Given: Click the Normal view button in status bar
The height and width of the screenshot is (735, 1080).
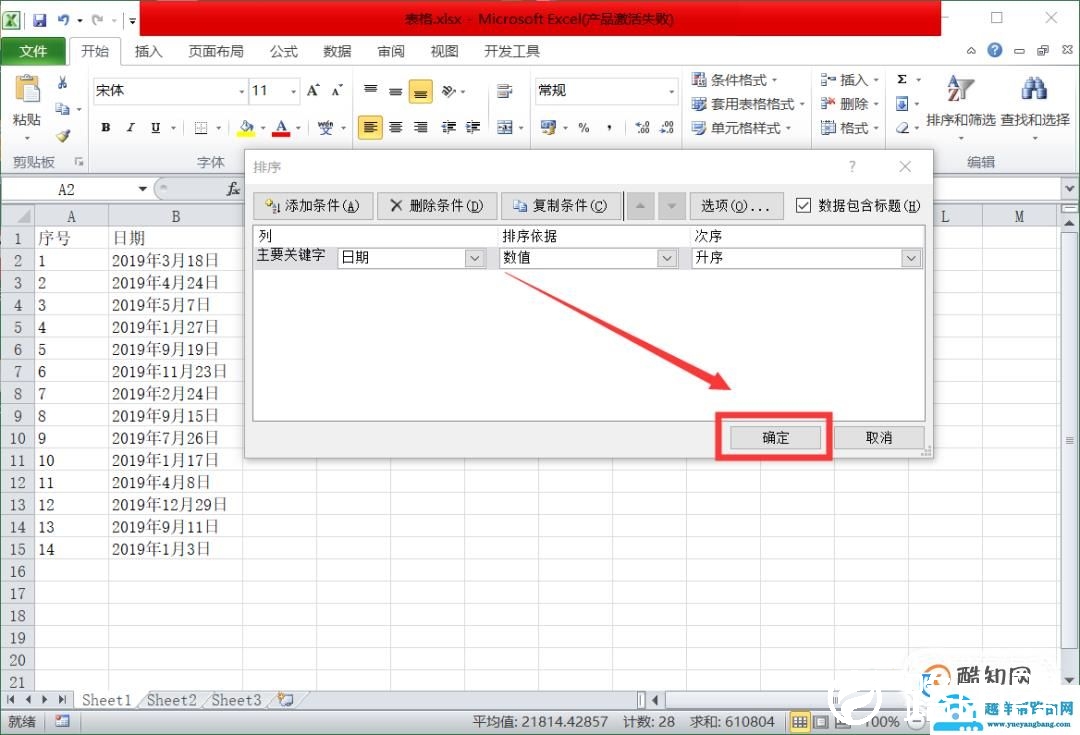Looking at the screenshot, I should point(800,722).
